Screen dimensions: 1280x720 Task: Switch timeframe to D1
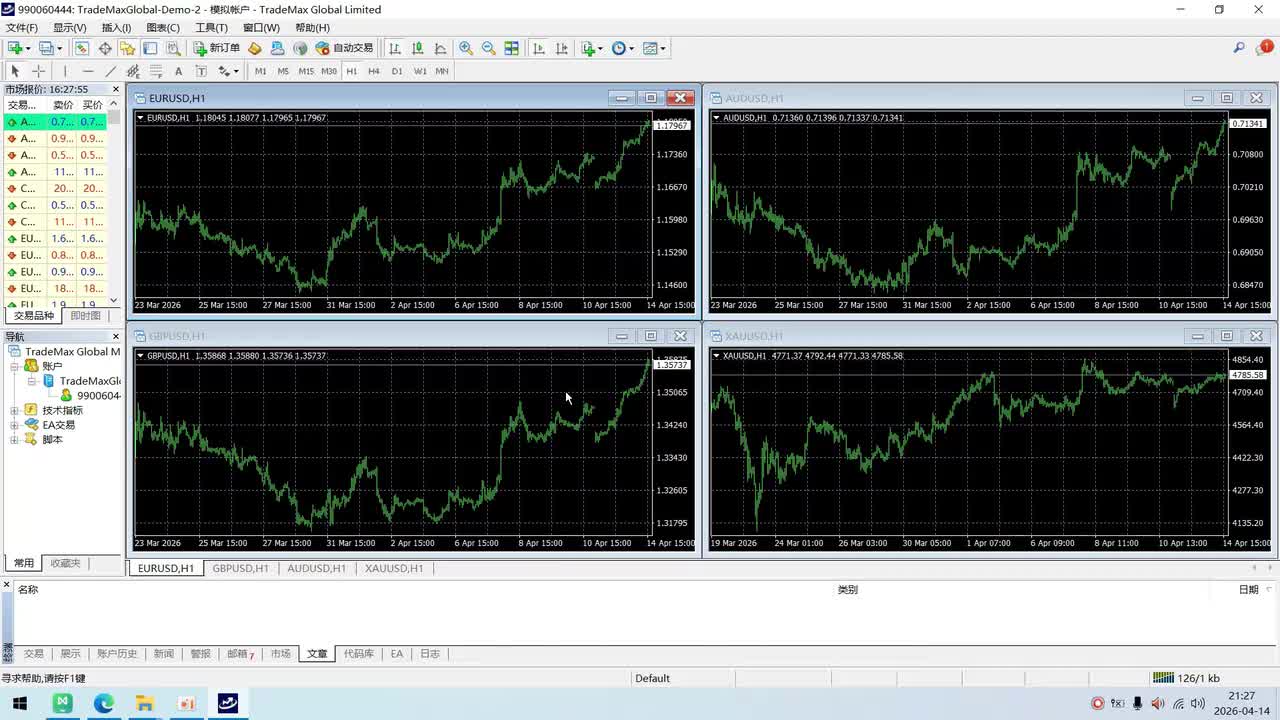click(x=397, y=71)
